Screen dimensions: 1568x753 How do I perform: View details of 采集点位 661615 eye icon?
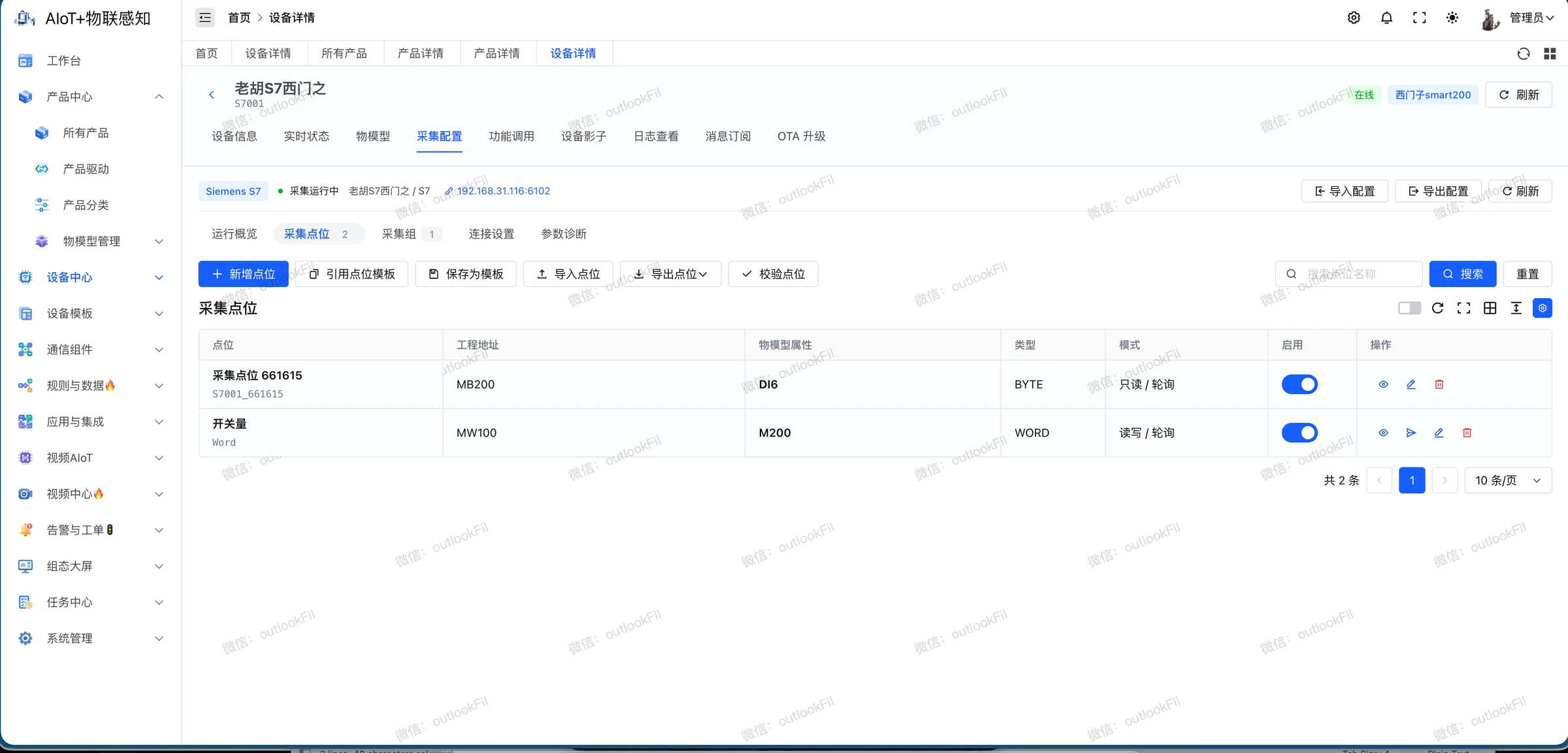1383,384
